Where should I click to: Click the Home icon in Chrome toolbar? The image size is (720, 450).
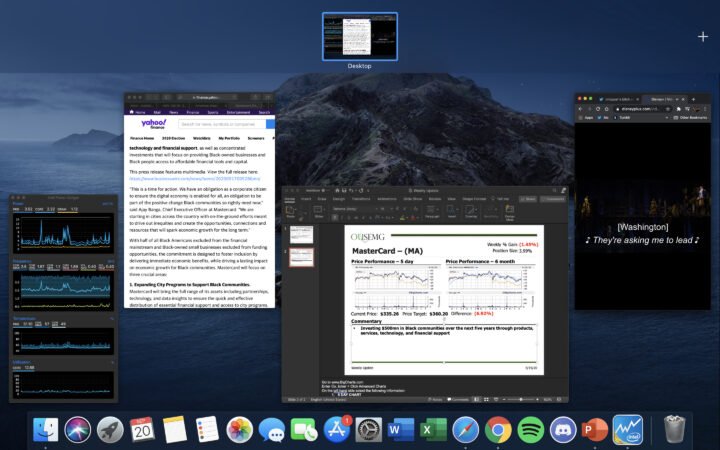[x=607, y=109]
